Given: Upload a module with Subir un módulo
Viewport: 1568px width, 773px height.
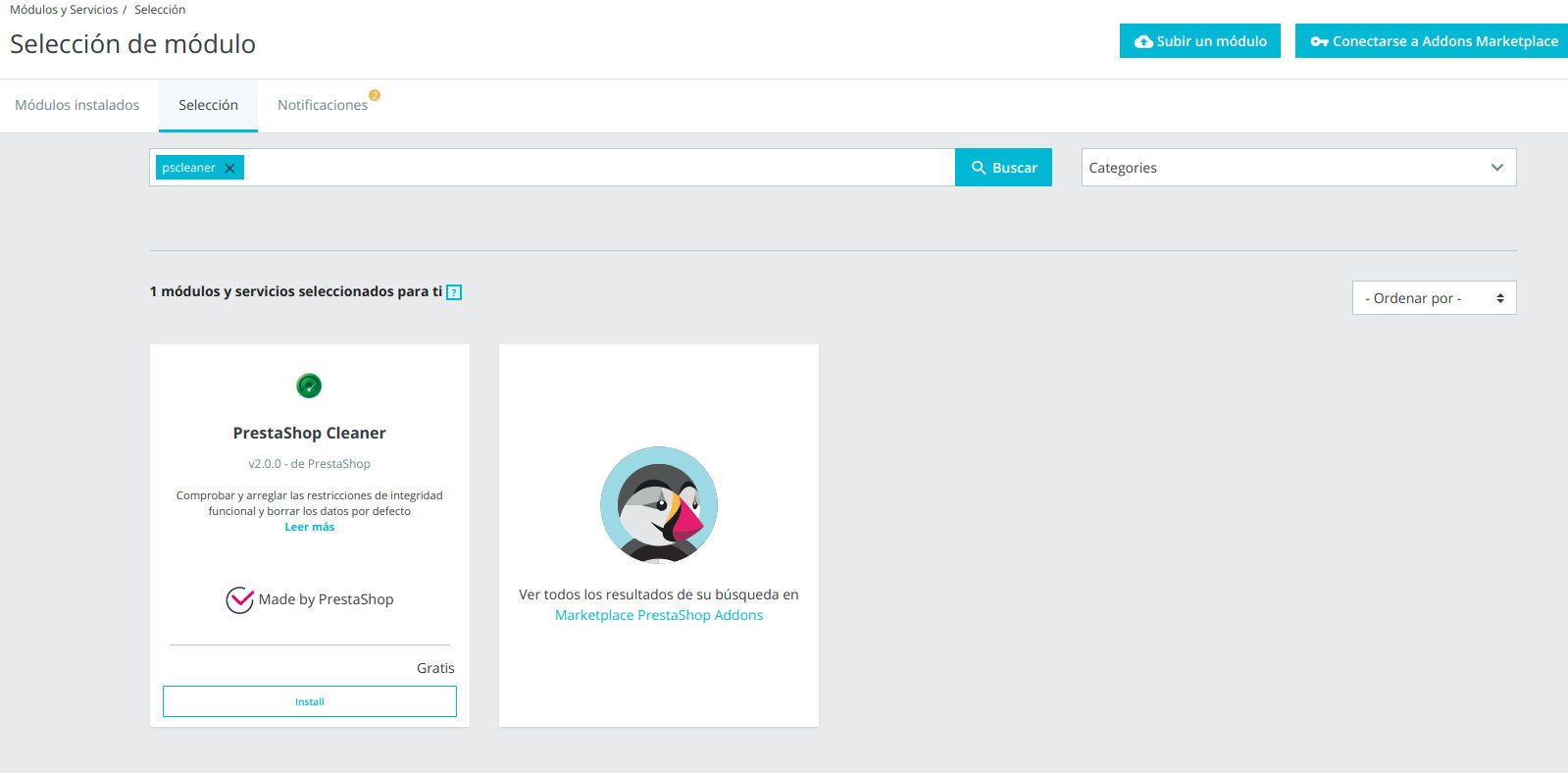Looking at the screenshot, I should (1200, 41).
